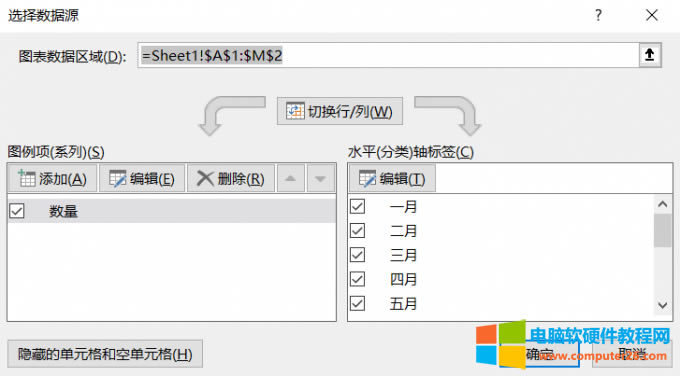Image resolution: width=680 pixels, height=376 pixels.
Task: Click the Switch Row/Column button (切换行/列)
Action: tap(340, 111)
